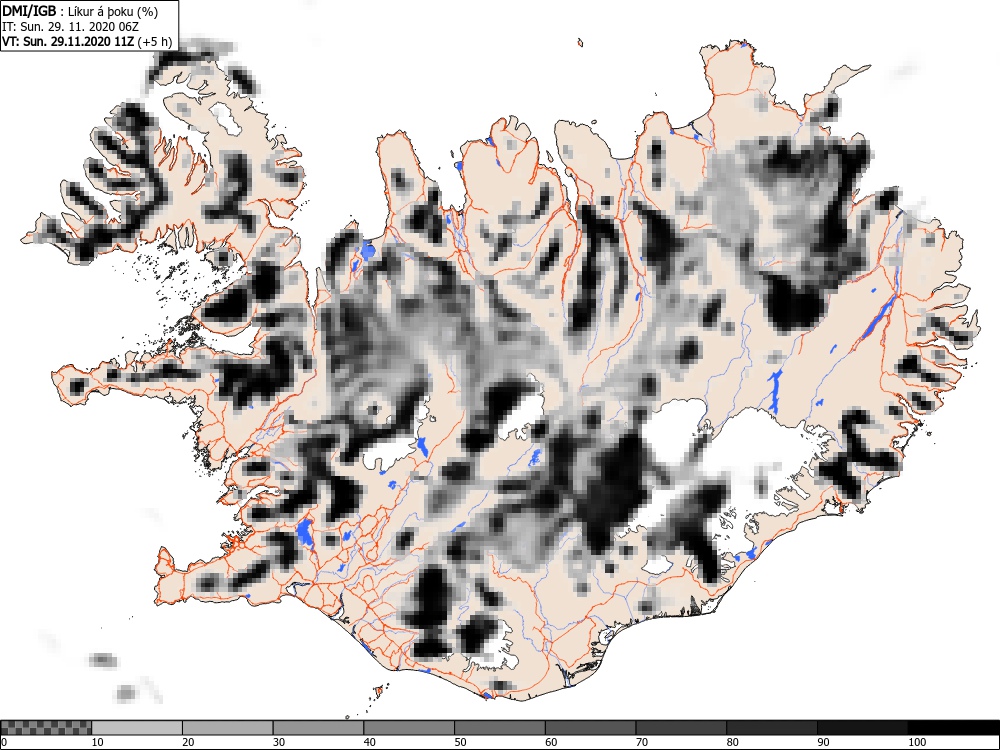Click the 10-20 light gray legend swatch
This screenshot has width=1000, height=750.
tap(137, 728)
